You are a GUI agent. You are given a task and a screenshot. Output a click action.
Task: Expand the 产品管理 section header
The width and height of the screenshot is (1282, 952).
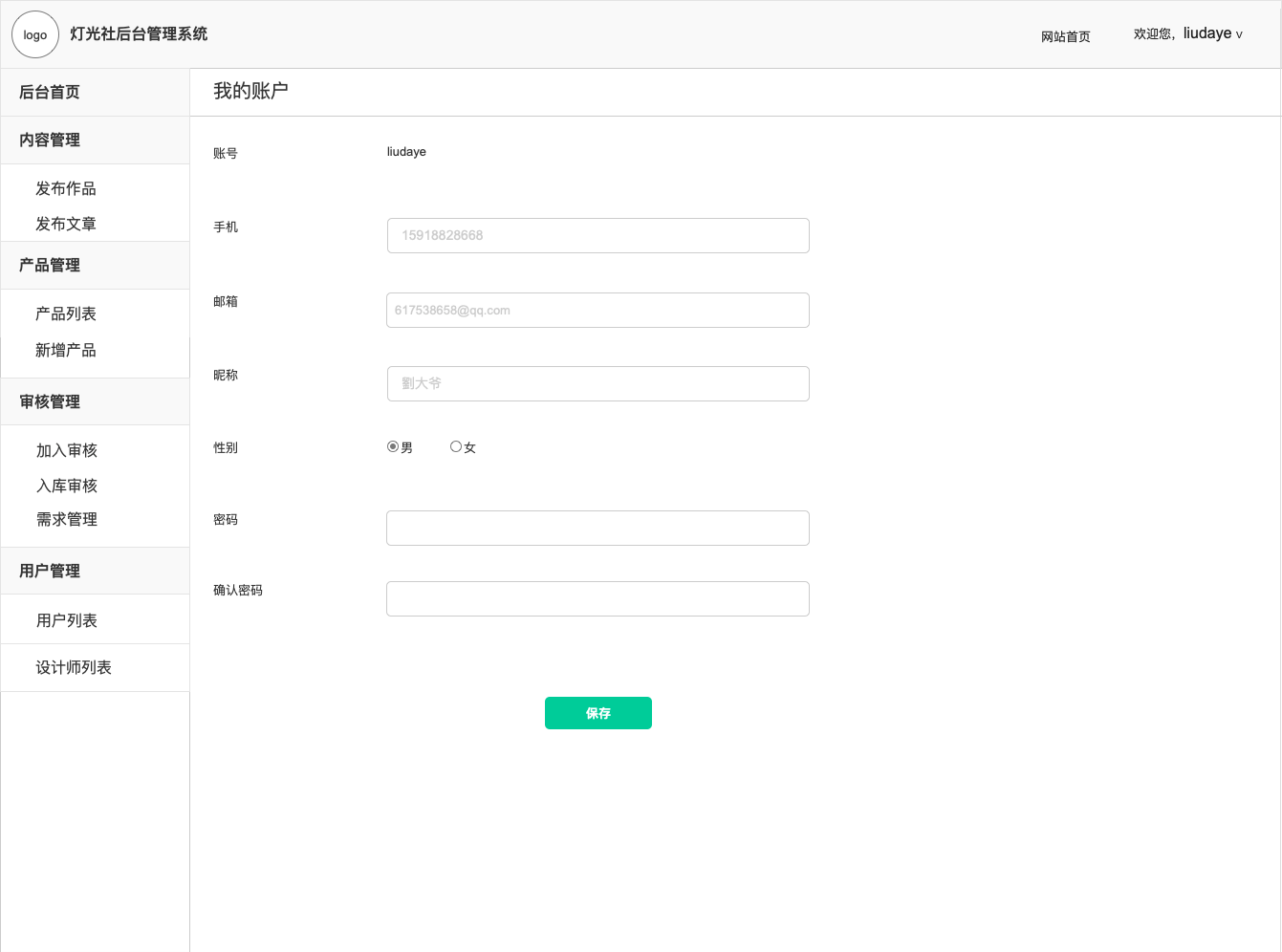click(50, 265)
